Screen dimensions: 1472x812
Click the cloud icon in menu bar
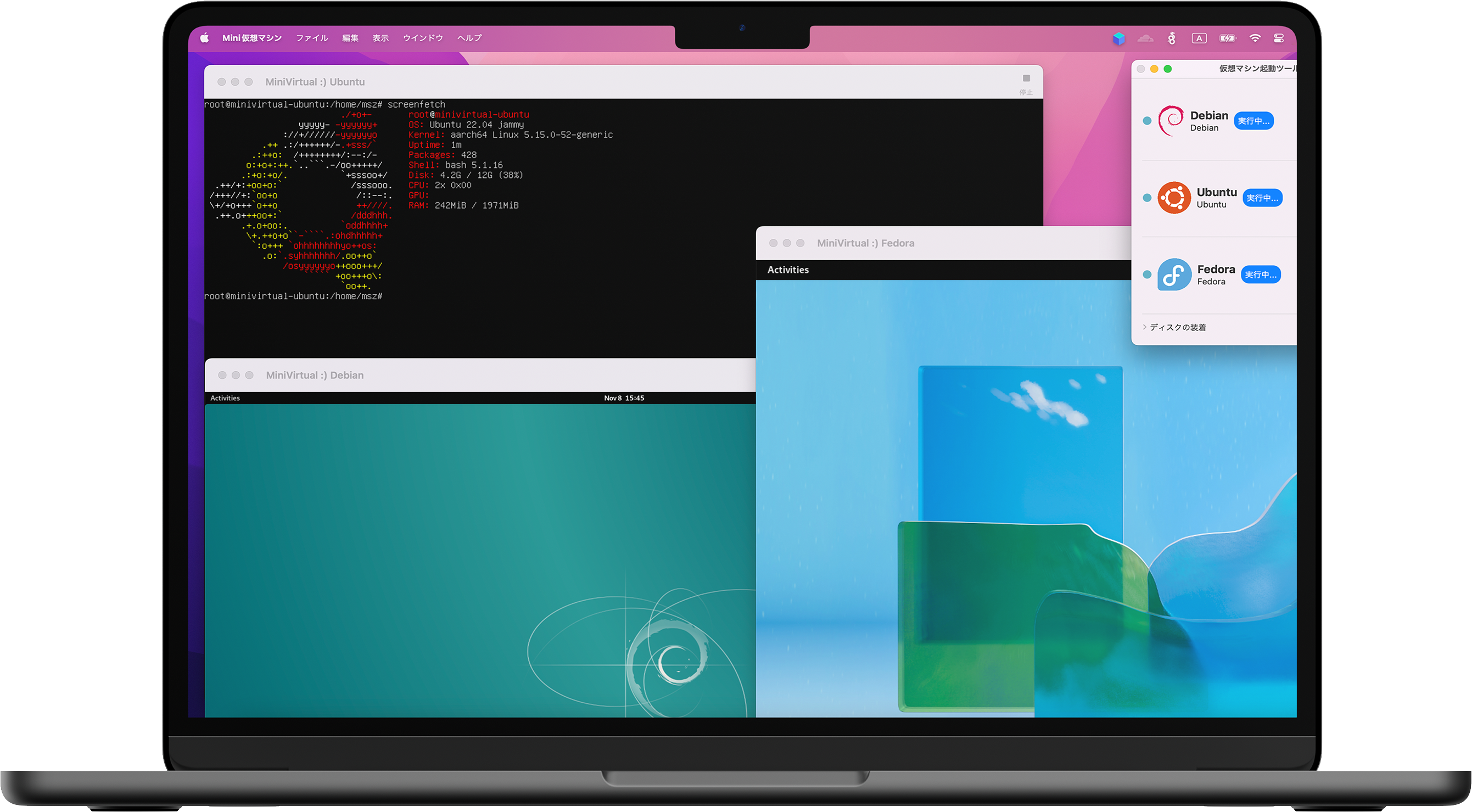pos(1145,38)
